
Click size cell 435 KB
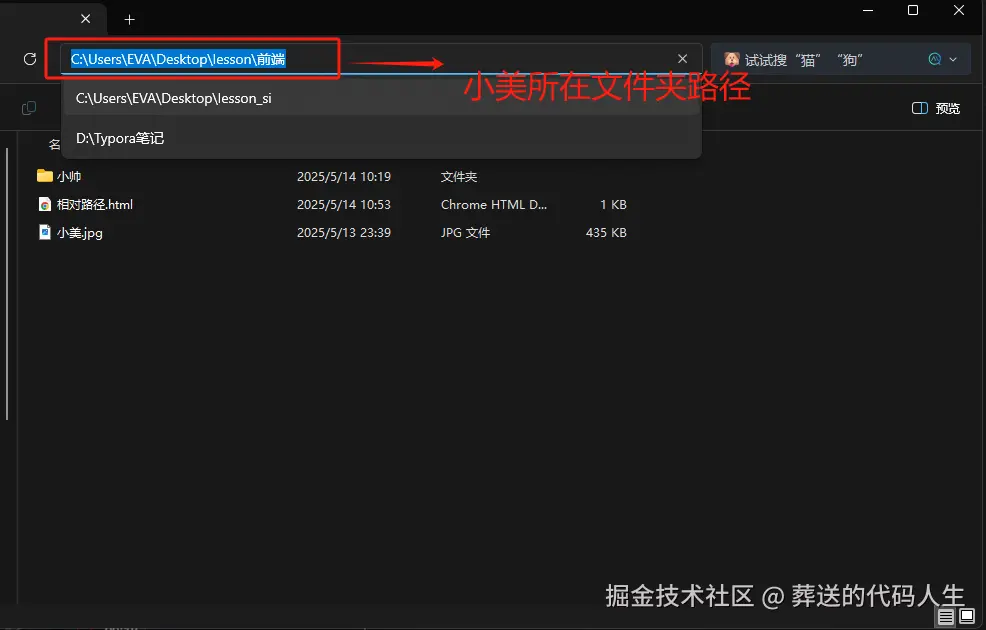coord(606,233)
